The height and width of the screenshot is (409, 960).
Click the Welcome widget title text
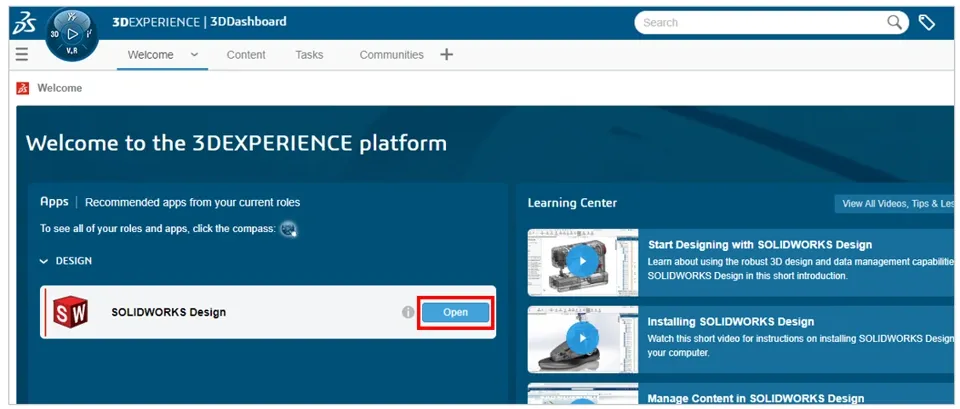[59, 88]
